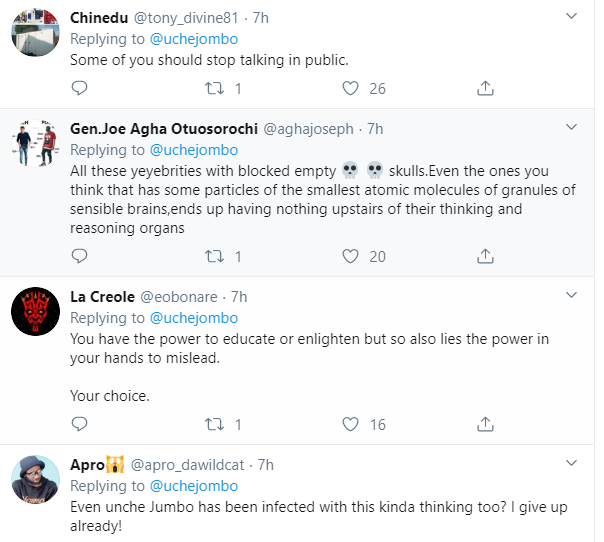Expand the more menu on Gen.Joe's tweet
The image size is (604, 542).
(572, 128)
